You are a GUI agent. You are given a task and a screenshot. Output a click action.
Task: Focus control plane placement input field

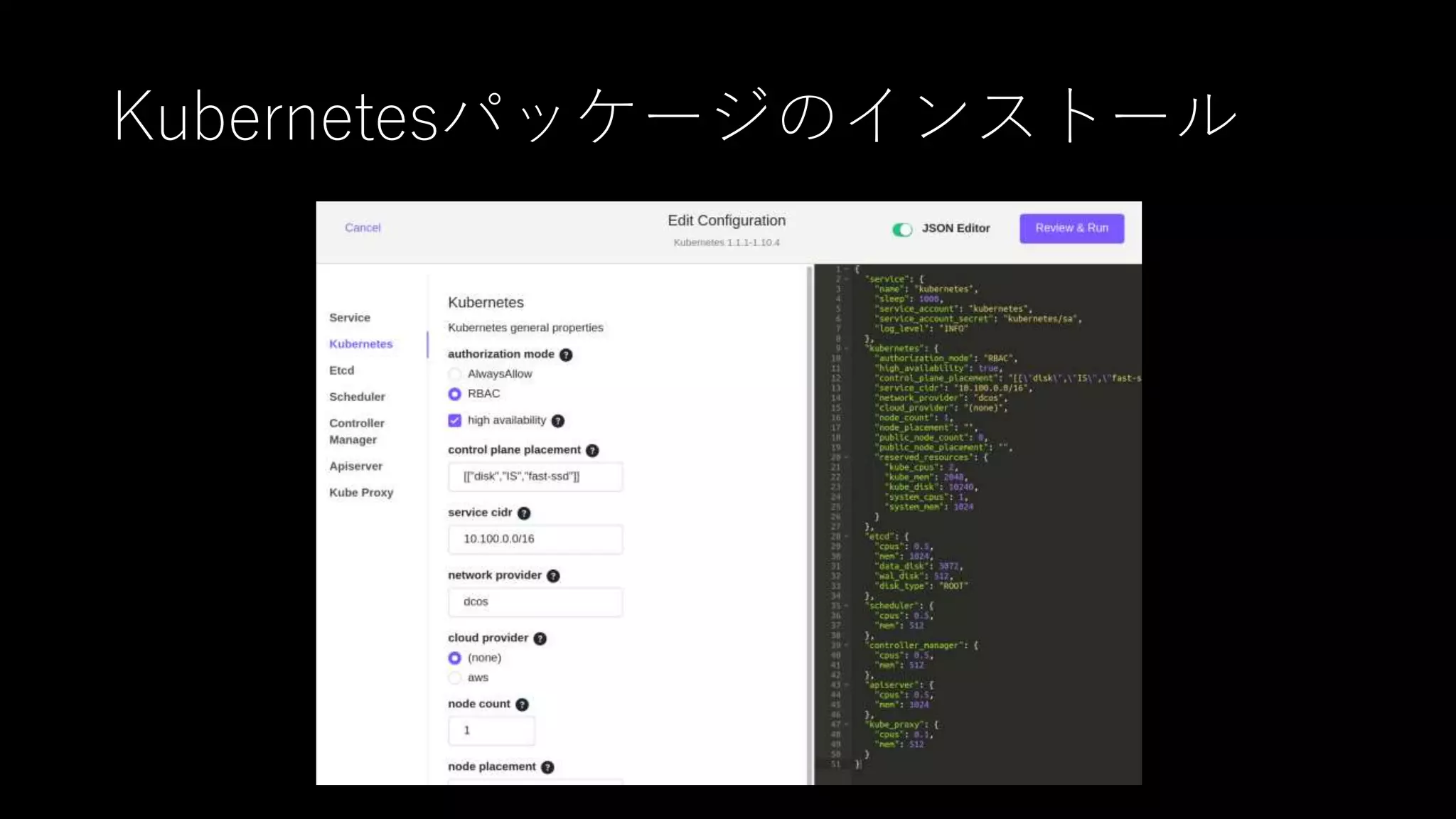pyautogui.click(x=535, y=476)
